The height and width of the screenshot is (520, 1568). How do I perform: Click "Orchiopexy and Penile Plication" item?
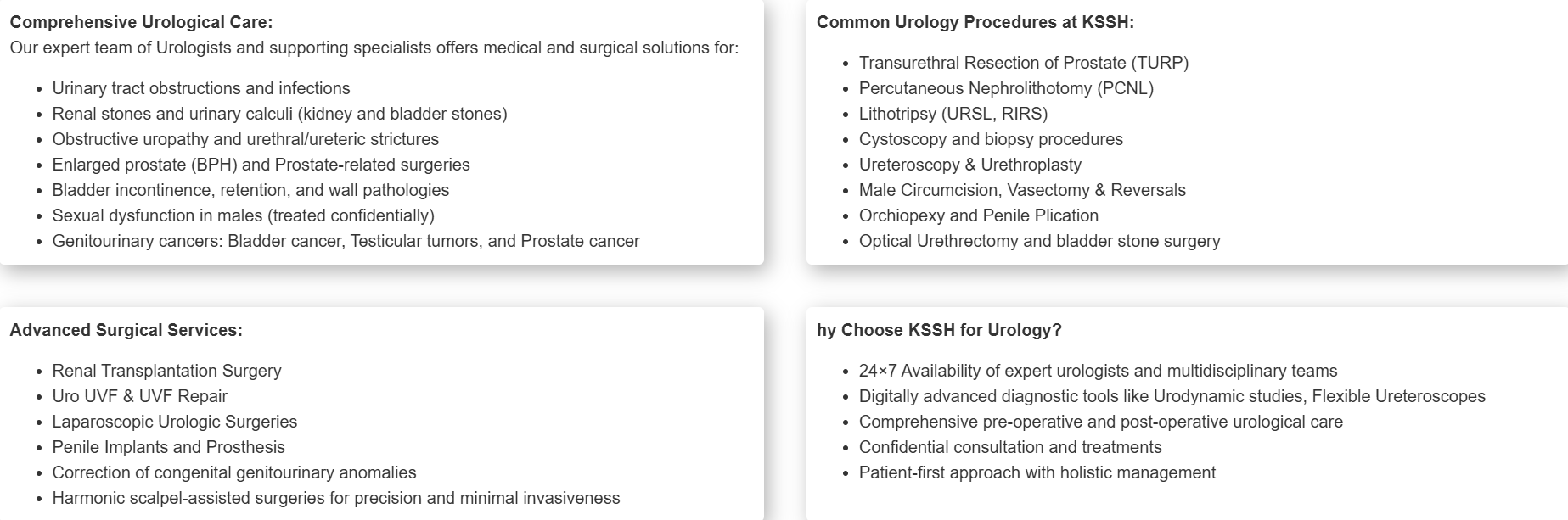(978, 215)
